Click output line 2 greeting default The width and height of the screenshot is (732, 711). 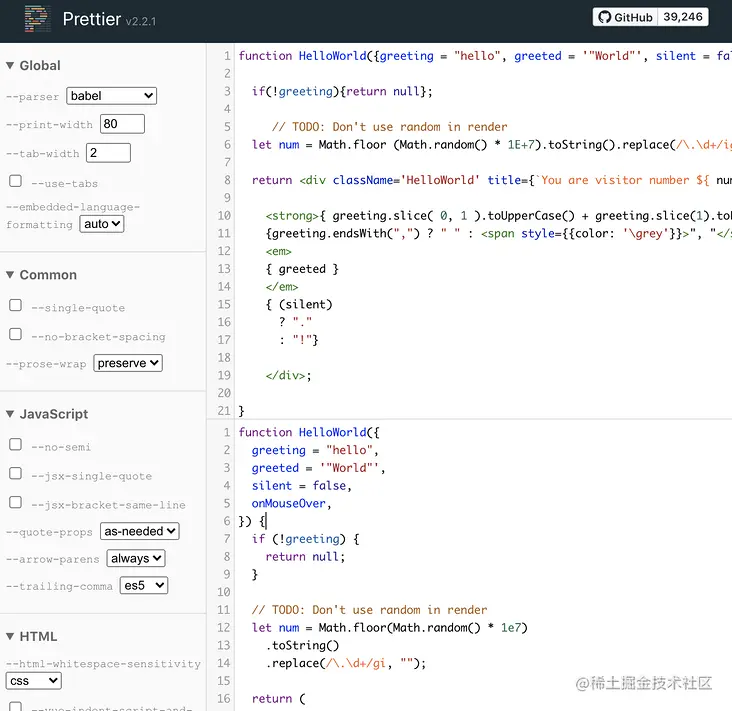315,451
